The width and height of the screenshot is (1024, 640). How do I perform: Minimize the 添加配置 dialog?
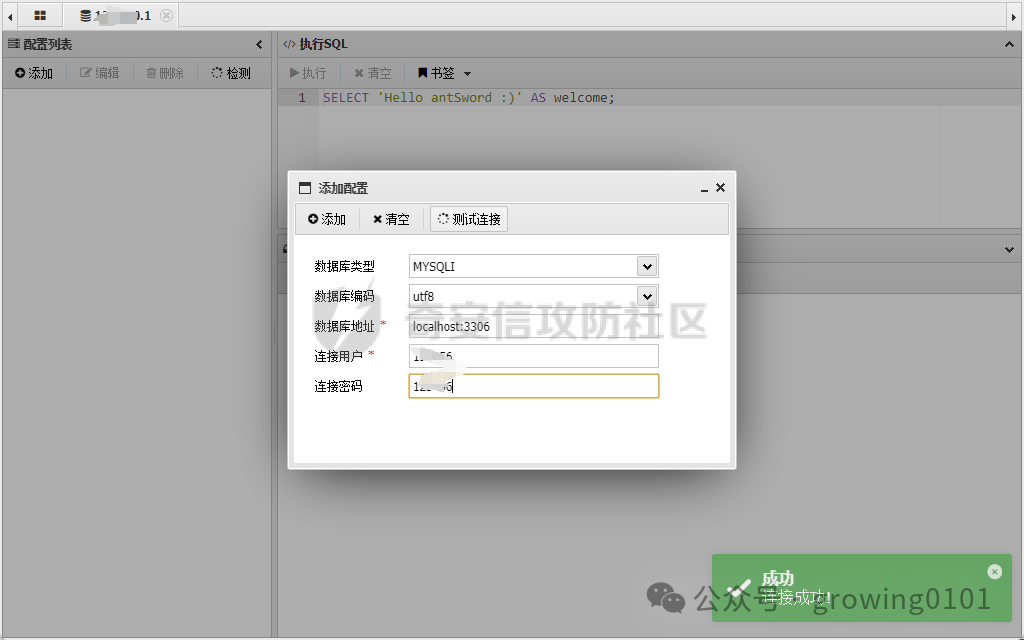[x=704, y=189]
